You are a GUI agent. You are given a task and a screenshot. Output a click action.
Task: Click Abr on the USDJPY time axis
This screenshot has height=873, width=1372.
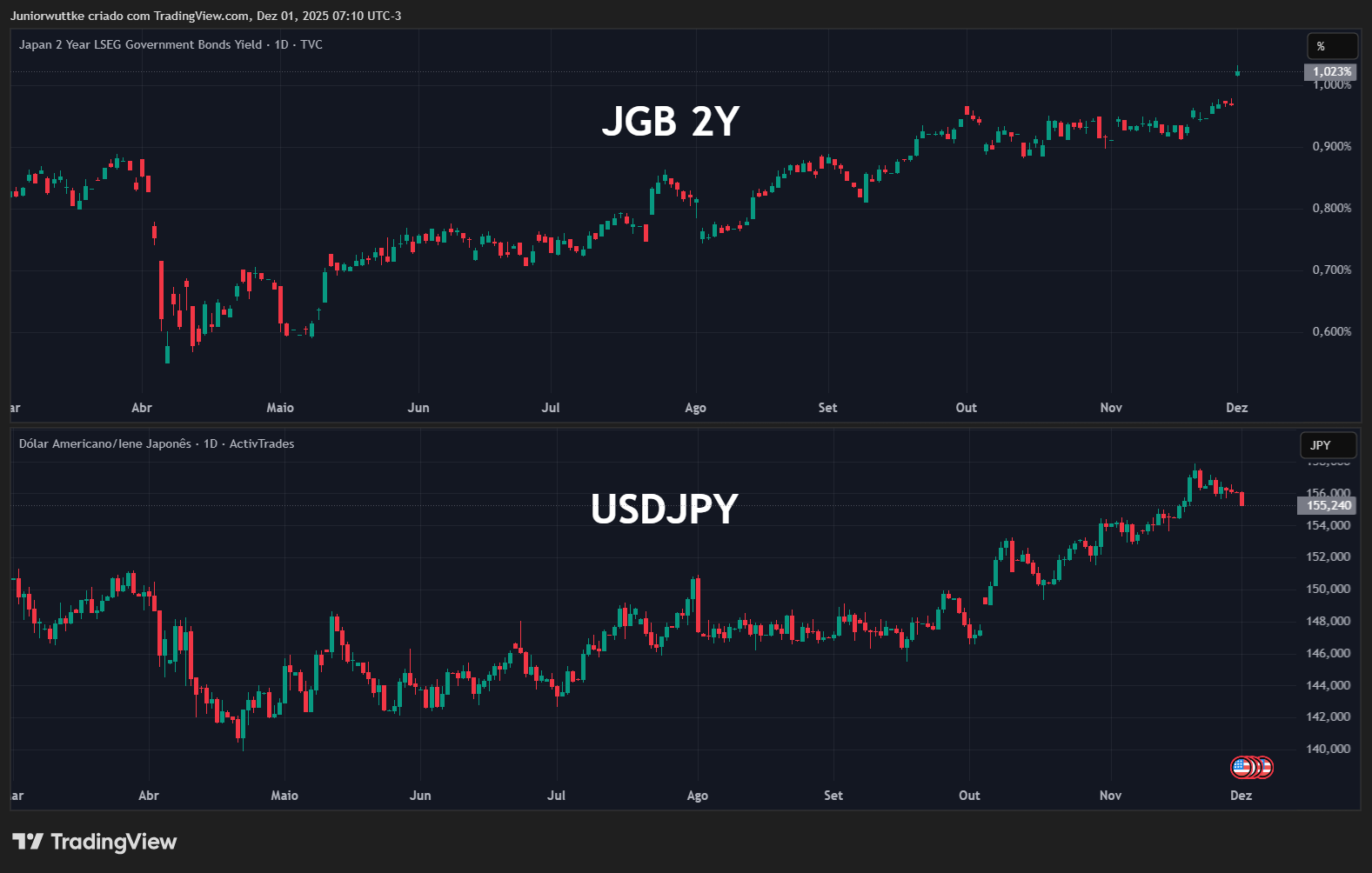pos(149,796)
